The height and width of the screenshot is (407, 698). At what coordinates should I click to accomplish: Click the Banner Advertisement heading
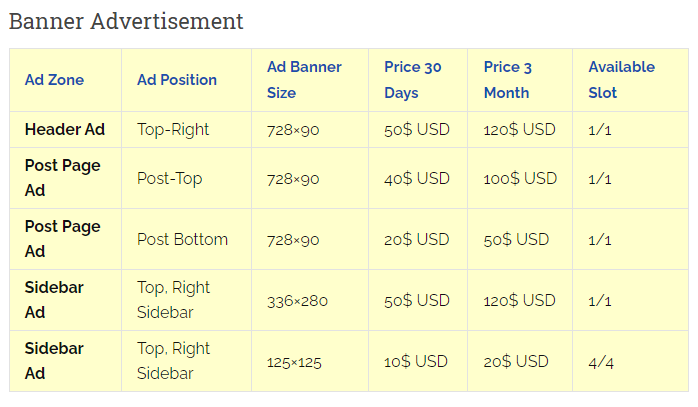126,21
